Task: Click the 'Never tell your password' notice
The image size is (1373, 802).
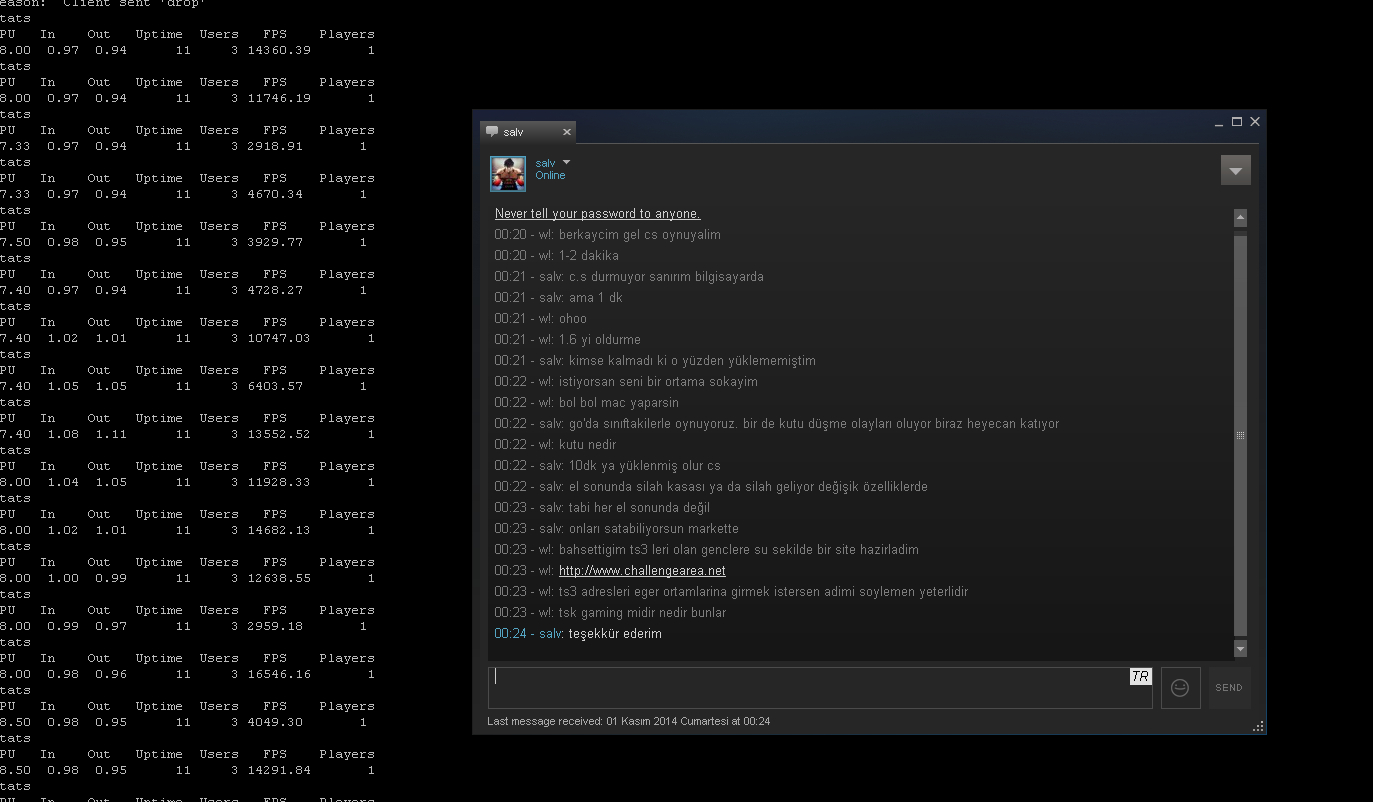Action: pyautogui.click(x=598, y=214)
